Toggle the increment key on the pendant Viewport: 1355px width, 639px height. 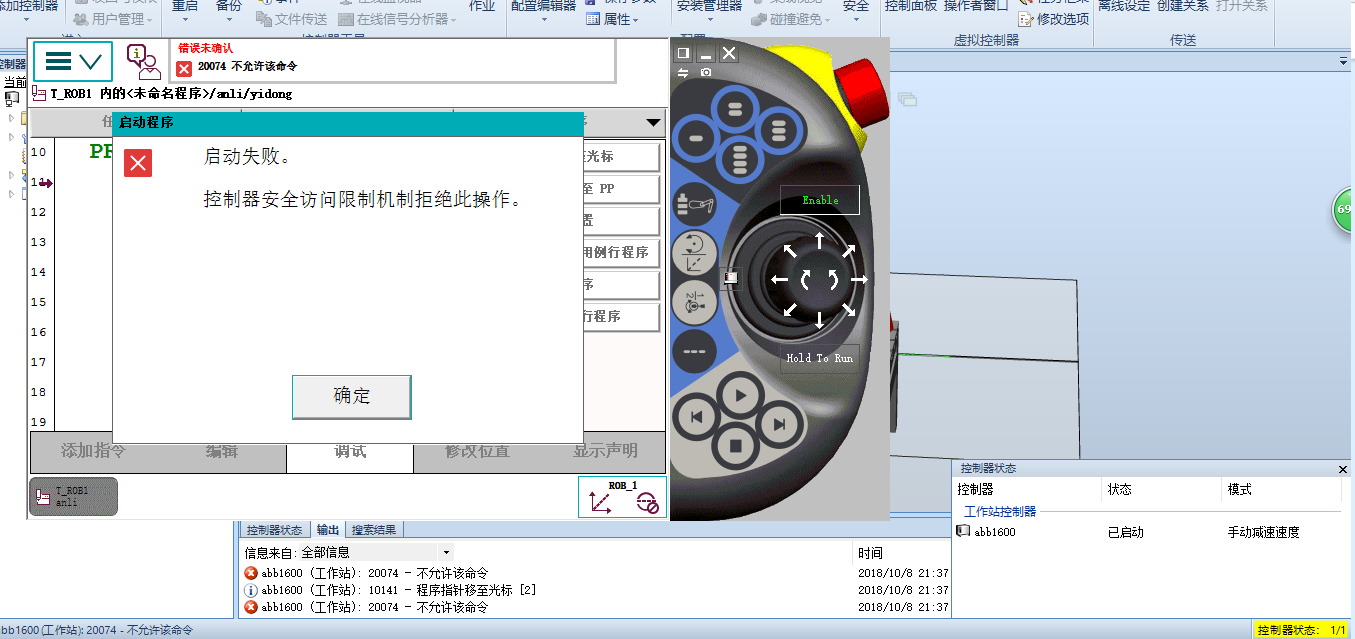[x=693, y=351]
